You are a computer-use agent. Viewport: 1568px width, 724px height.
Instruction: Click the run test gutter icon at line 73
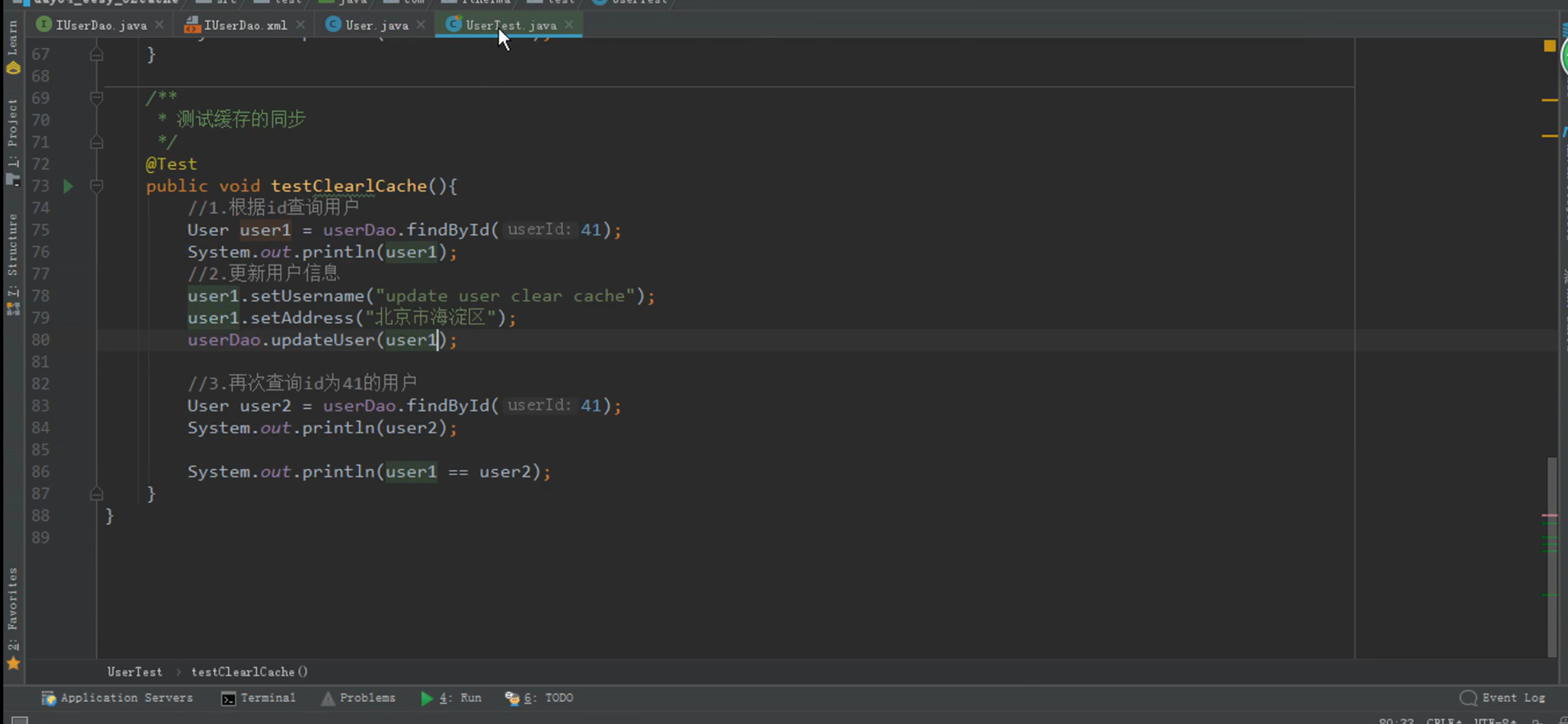pyautogui.click(x=68, y=186)
